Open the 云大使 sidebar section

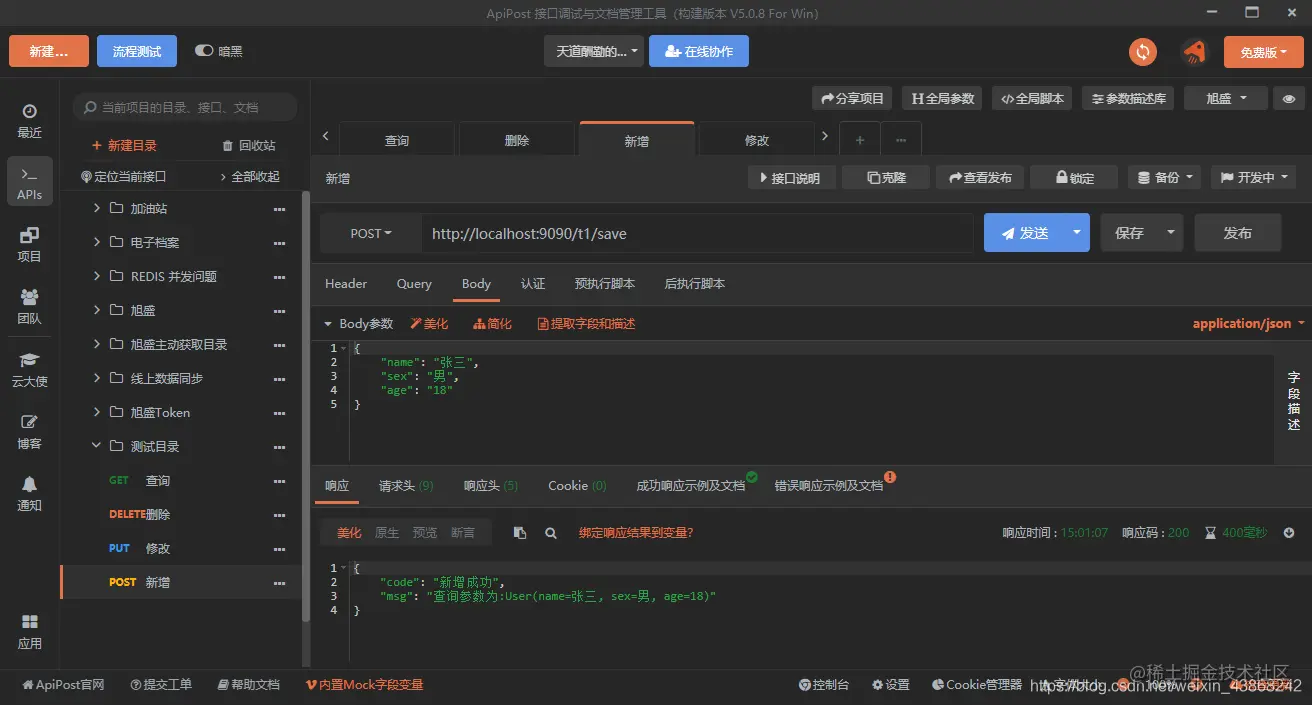[x=29, y=370]
